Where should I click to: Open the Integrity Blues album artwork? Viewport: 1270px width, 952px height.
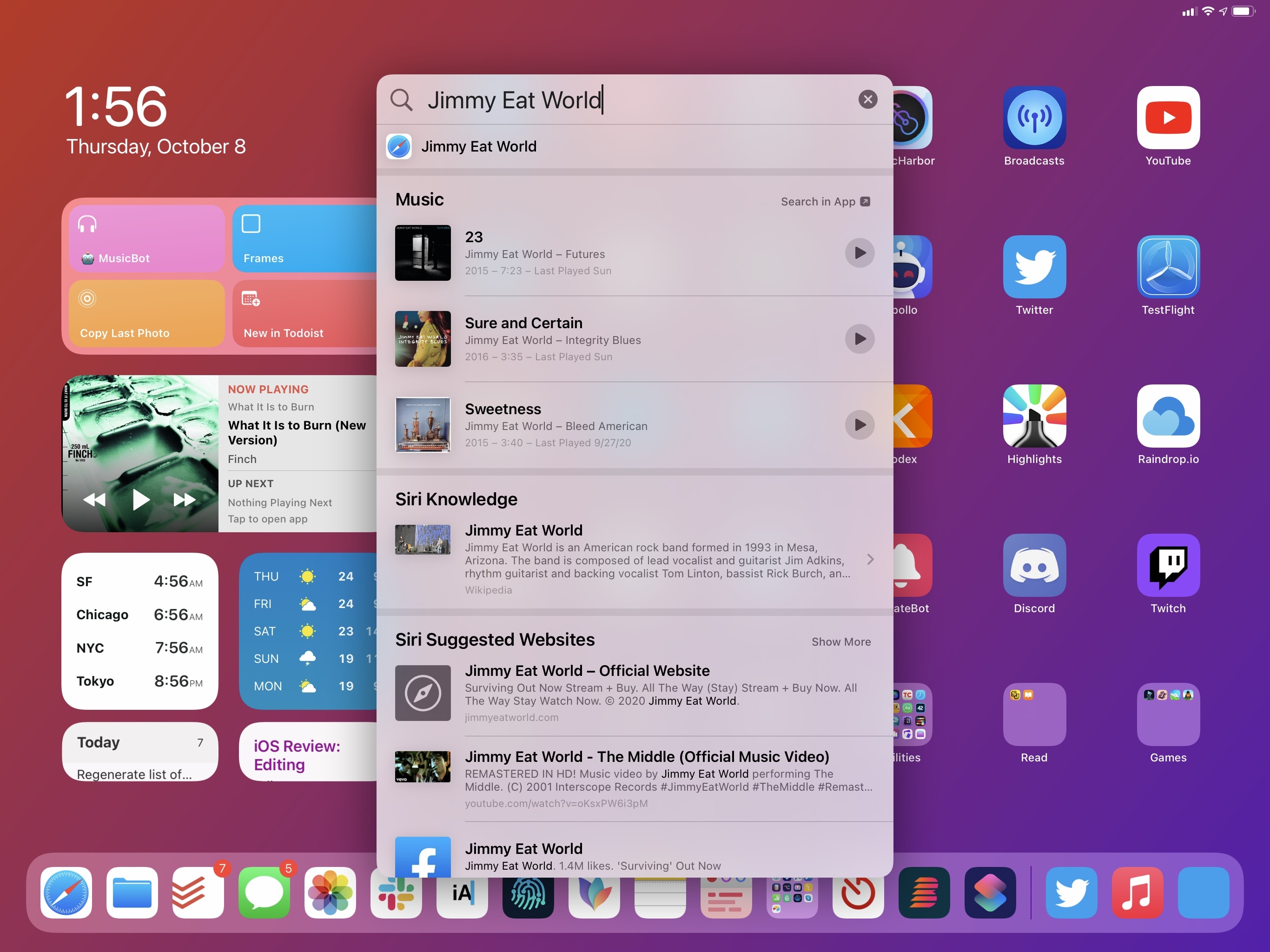coord(423,339)
